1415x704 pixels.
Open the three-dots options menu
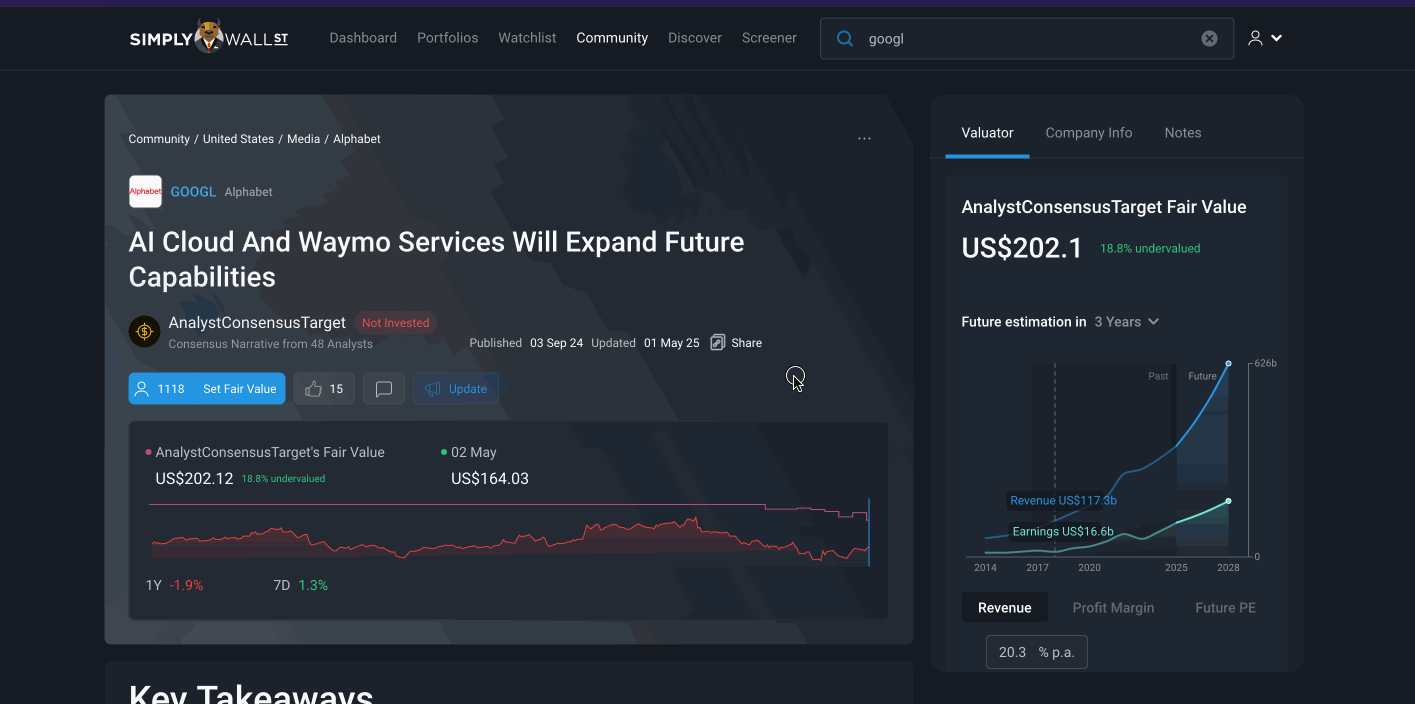point(865,139)
